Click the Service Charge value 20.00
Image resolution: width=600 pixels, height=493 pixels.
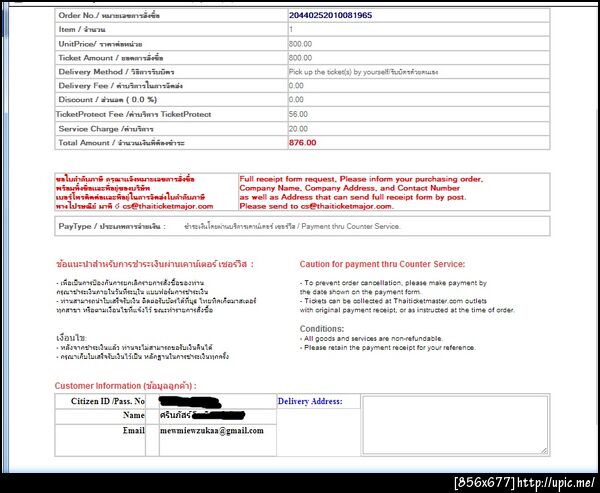pos(298,129)
